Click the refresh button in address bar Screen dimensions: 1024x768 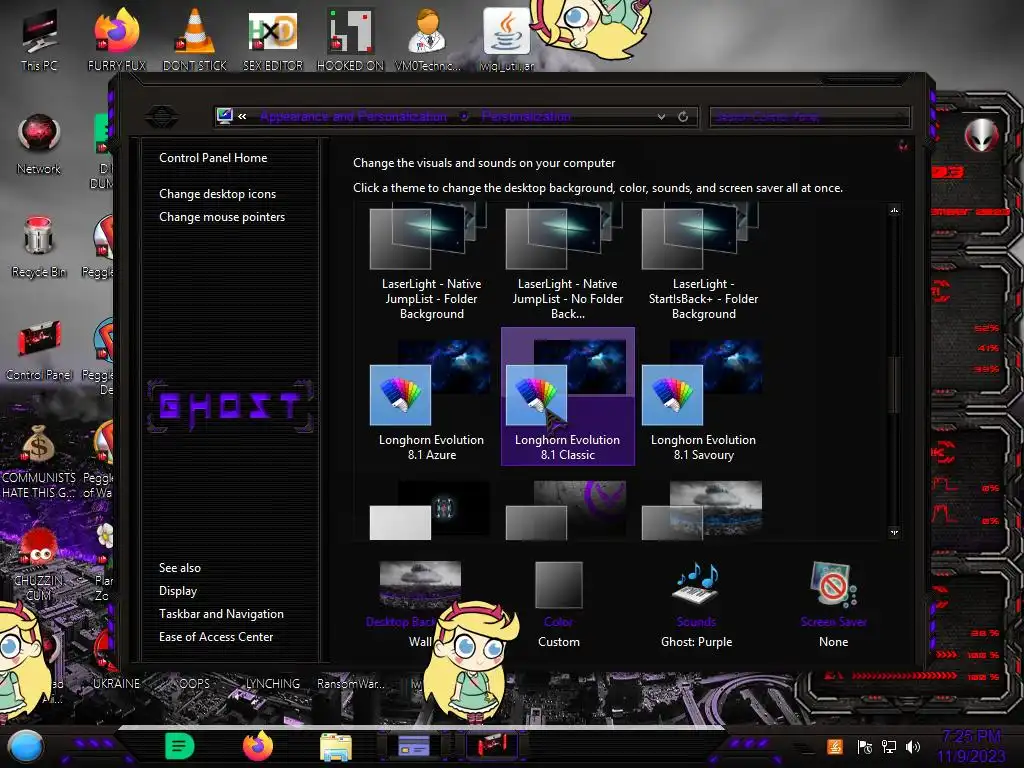683,116
